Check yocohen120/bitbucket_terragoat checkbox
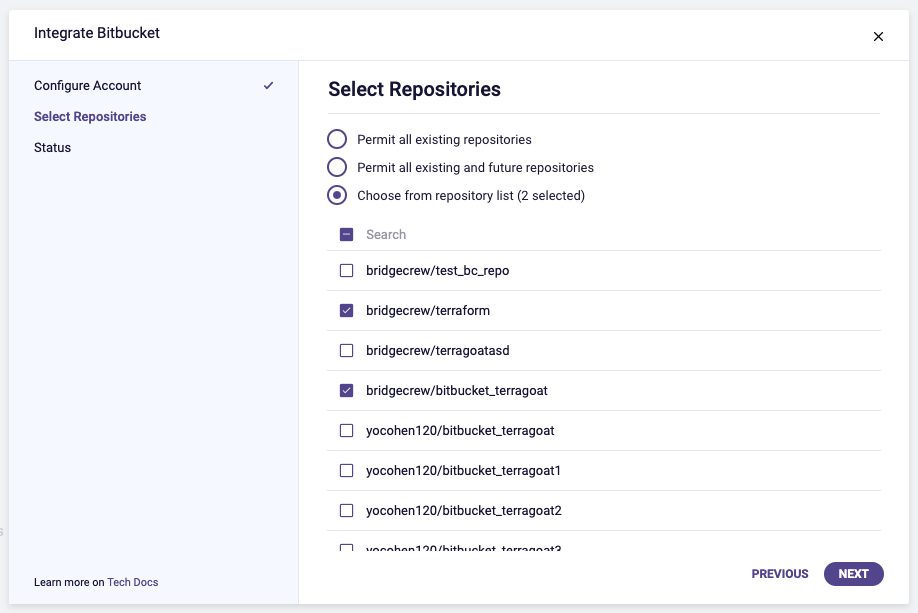The image size is (918, 613). click(x=347, y=431)
